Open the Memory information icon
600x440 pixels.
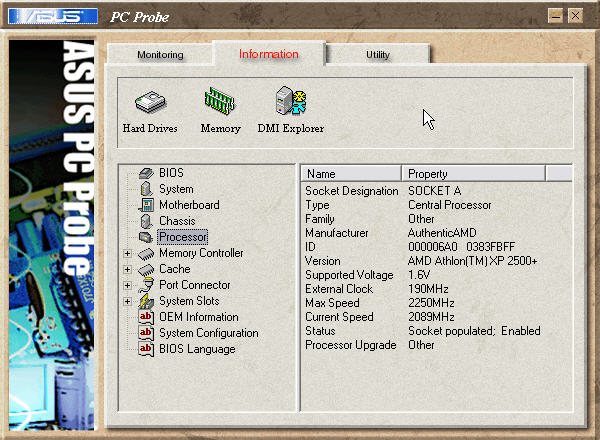(220, 101)
